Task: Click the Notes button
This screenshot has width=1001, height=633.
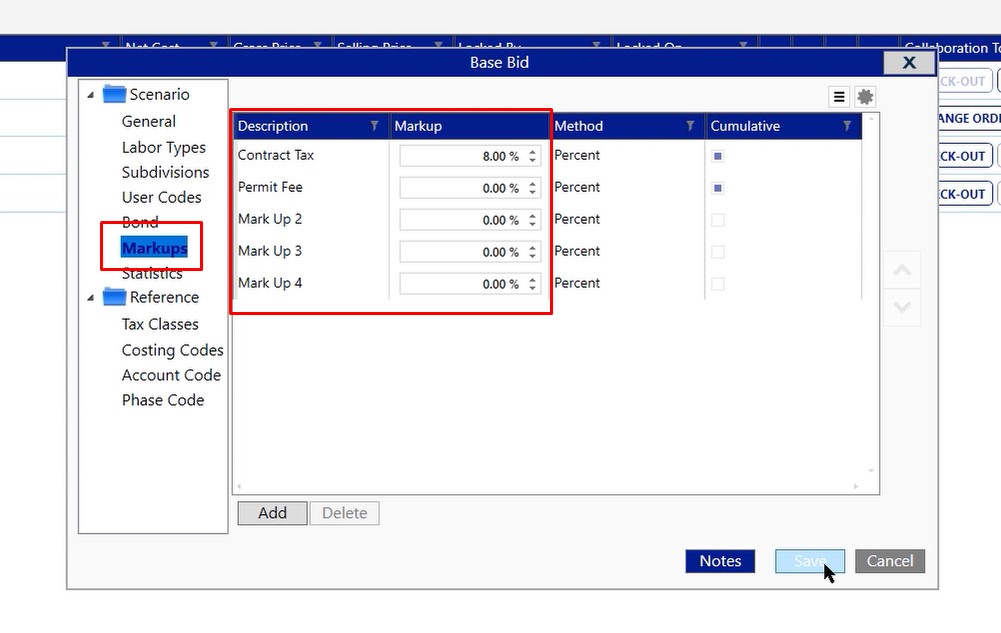Action: tap(720, 561)
